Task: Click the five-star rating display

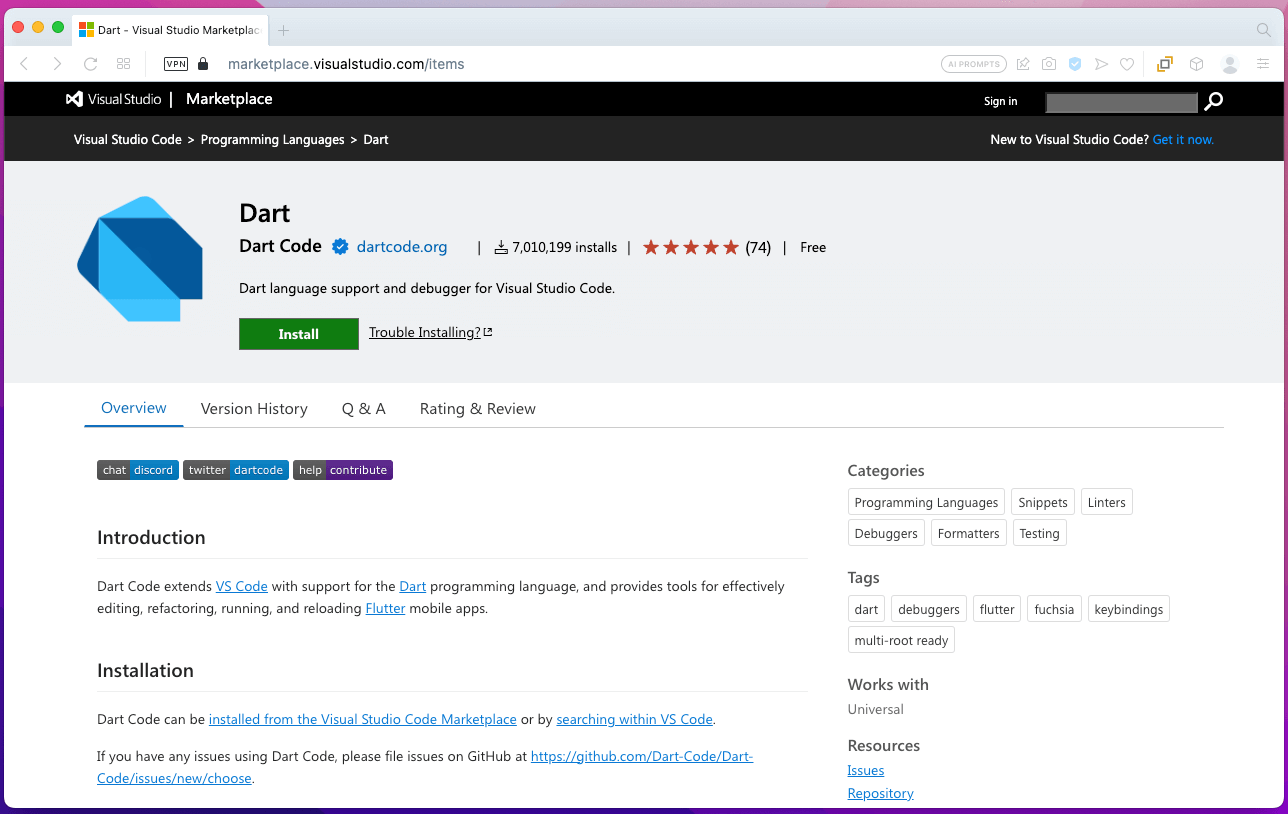Action: (x=690, y=248)
